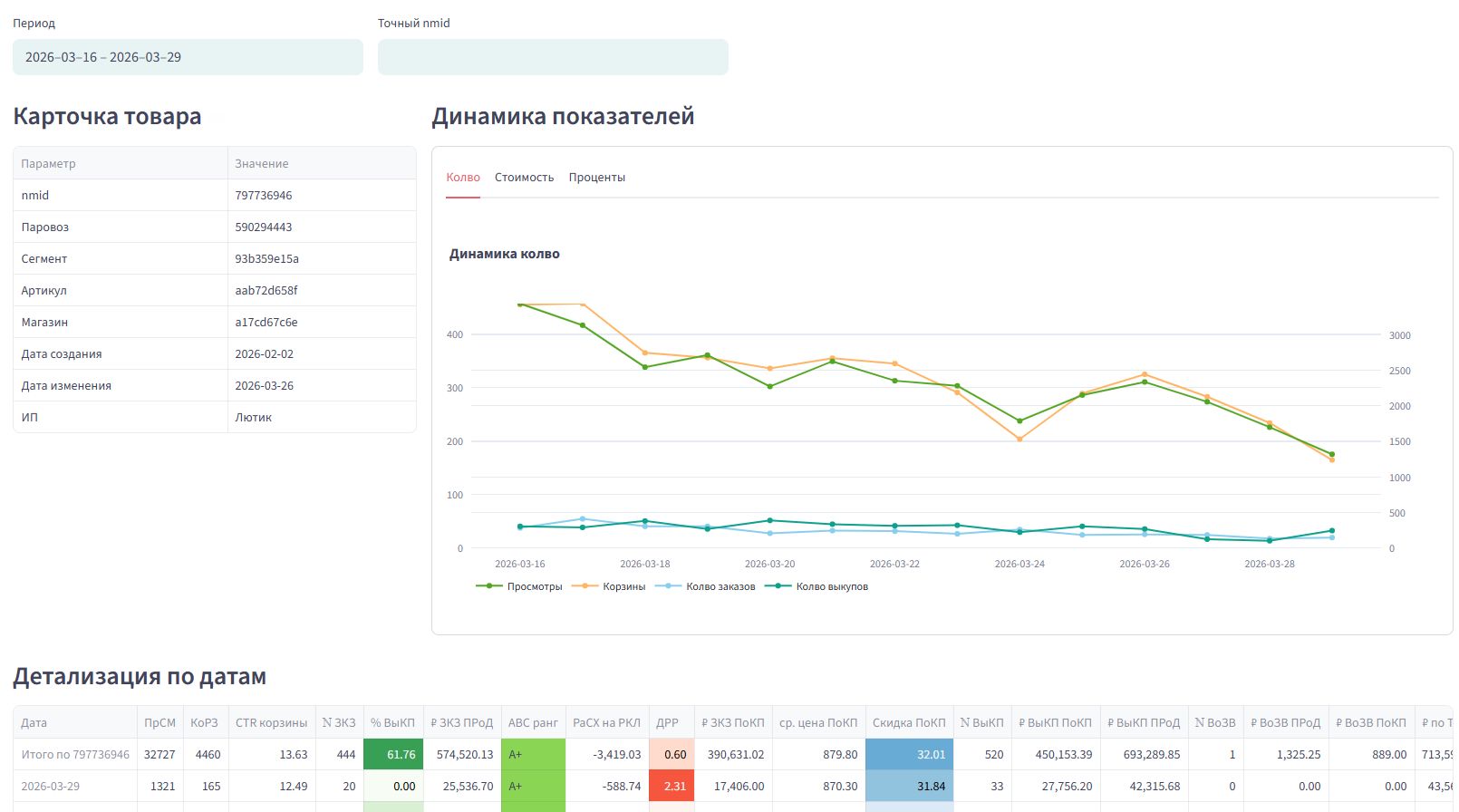The height and width of the screenshot is (812, 1459).
Task: Sort by the КоРЗ column header
Action: click(204, 722)
